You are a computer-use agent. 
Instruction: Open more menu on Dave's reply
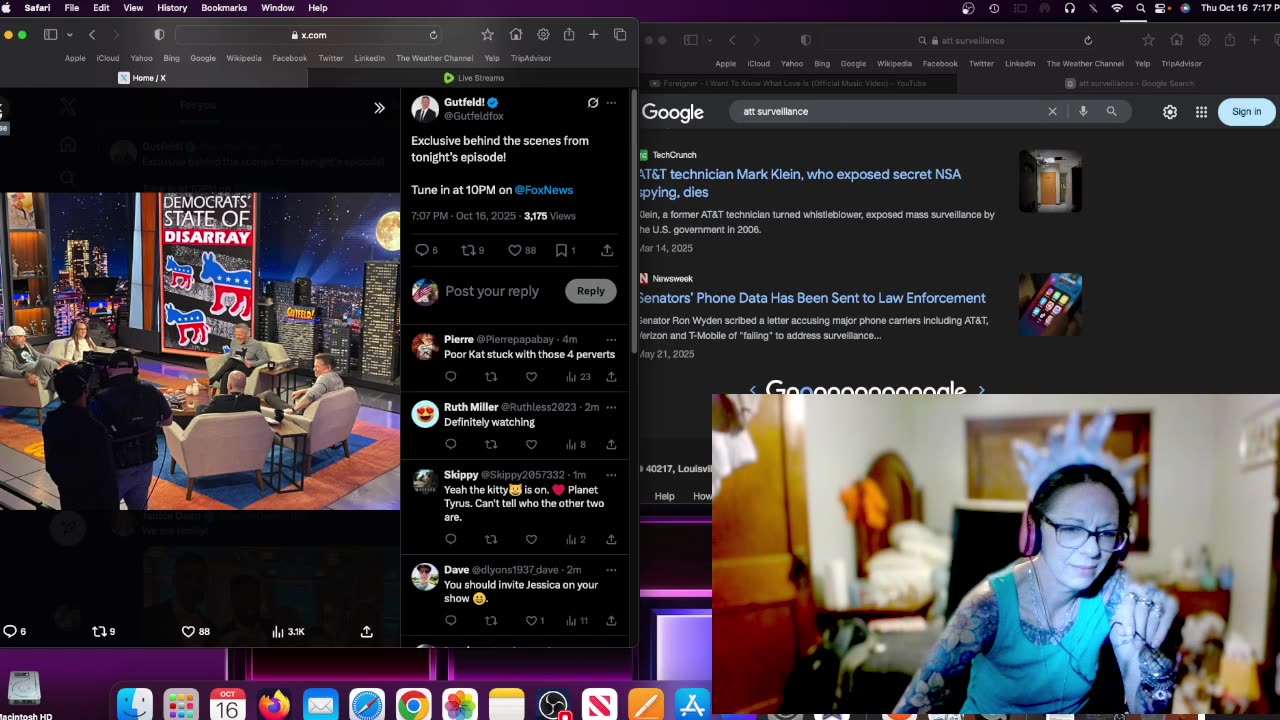click(611, 569)
